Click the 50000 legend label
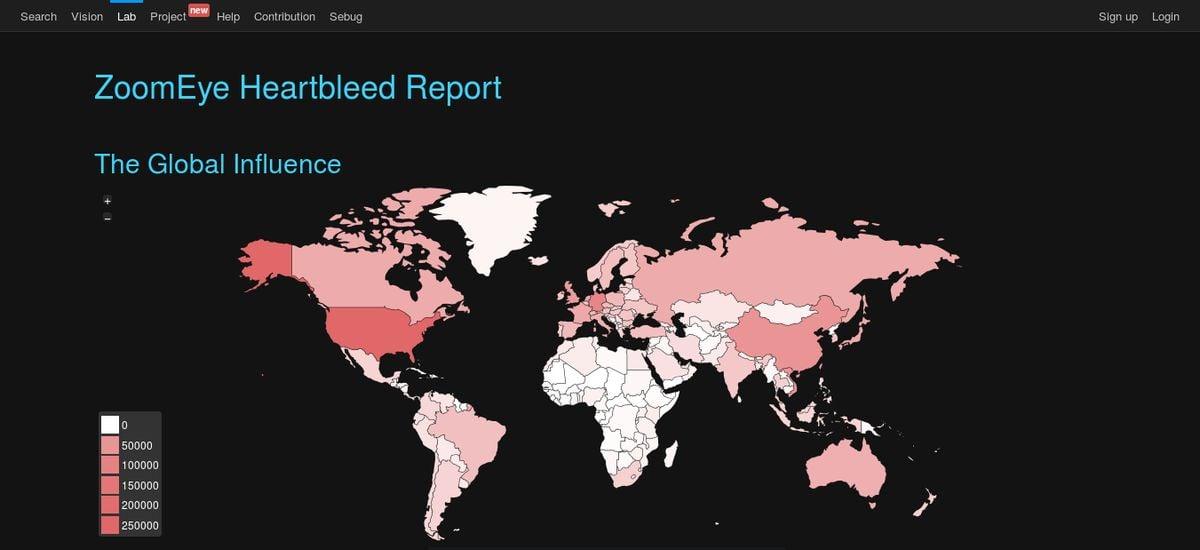Viewport: 1200px width, 550px height. pyautogui.click(x=137, y=446)
